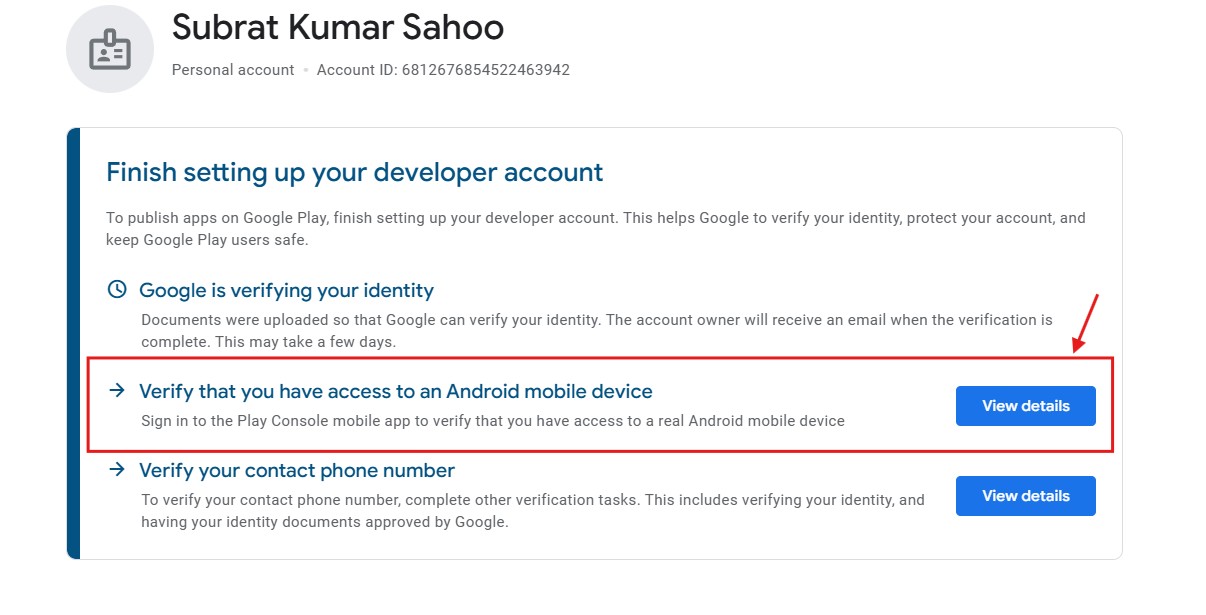
Task: Click the dot separator before Account ID
Action: (306, 71)
